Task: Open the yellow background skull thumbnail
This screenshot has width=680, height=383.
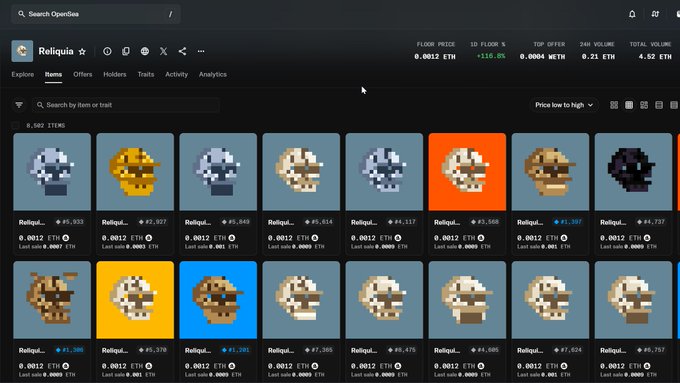Action: point(135,300)
